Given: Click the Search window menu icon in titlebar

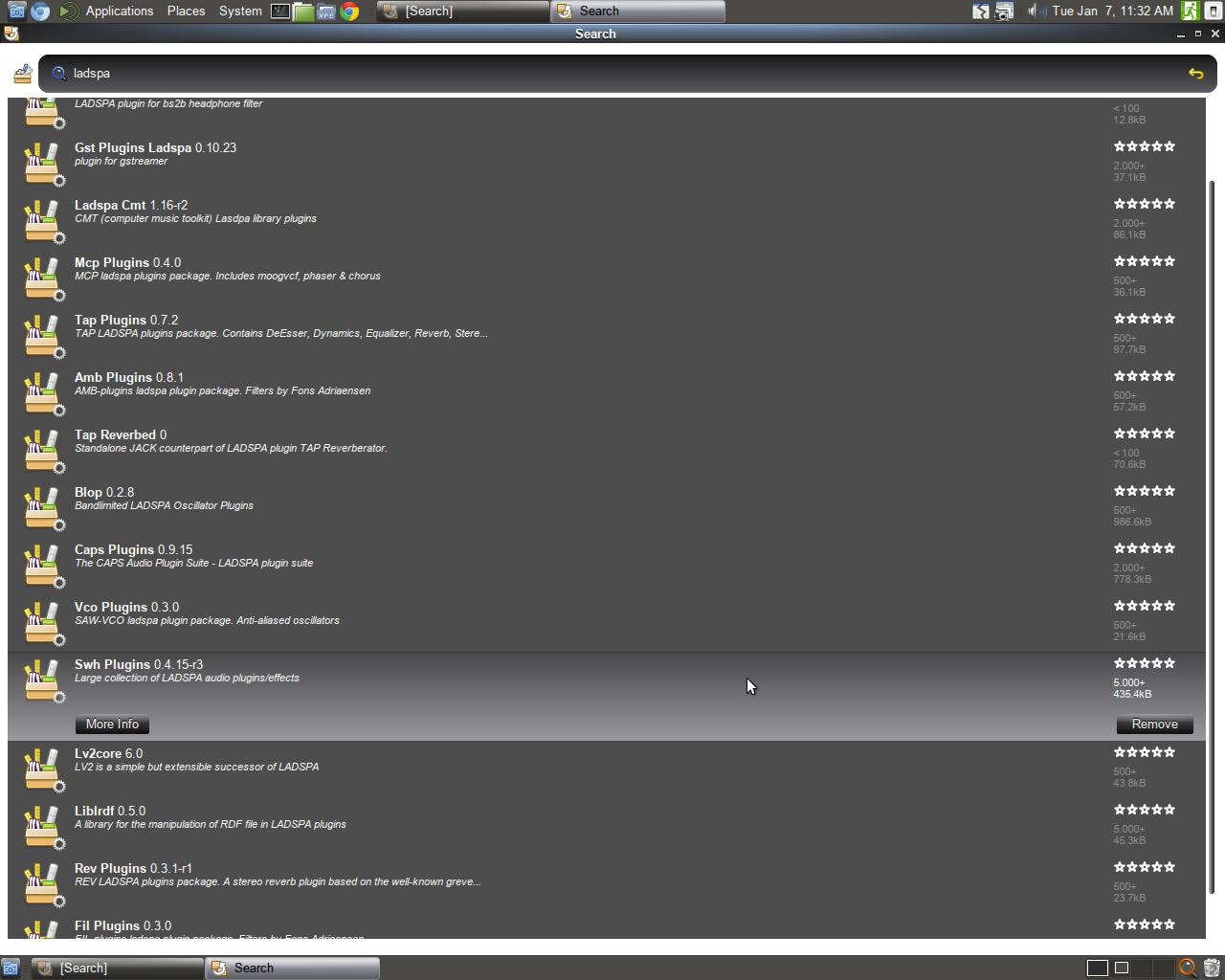Looking at the screenshot, I should (x=11, y=33).
